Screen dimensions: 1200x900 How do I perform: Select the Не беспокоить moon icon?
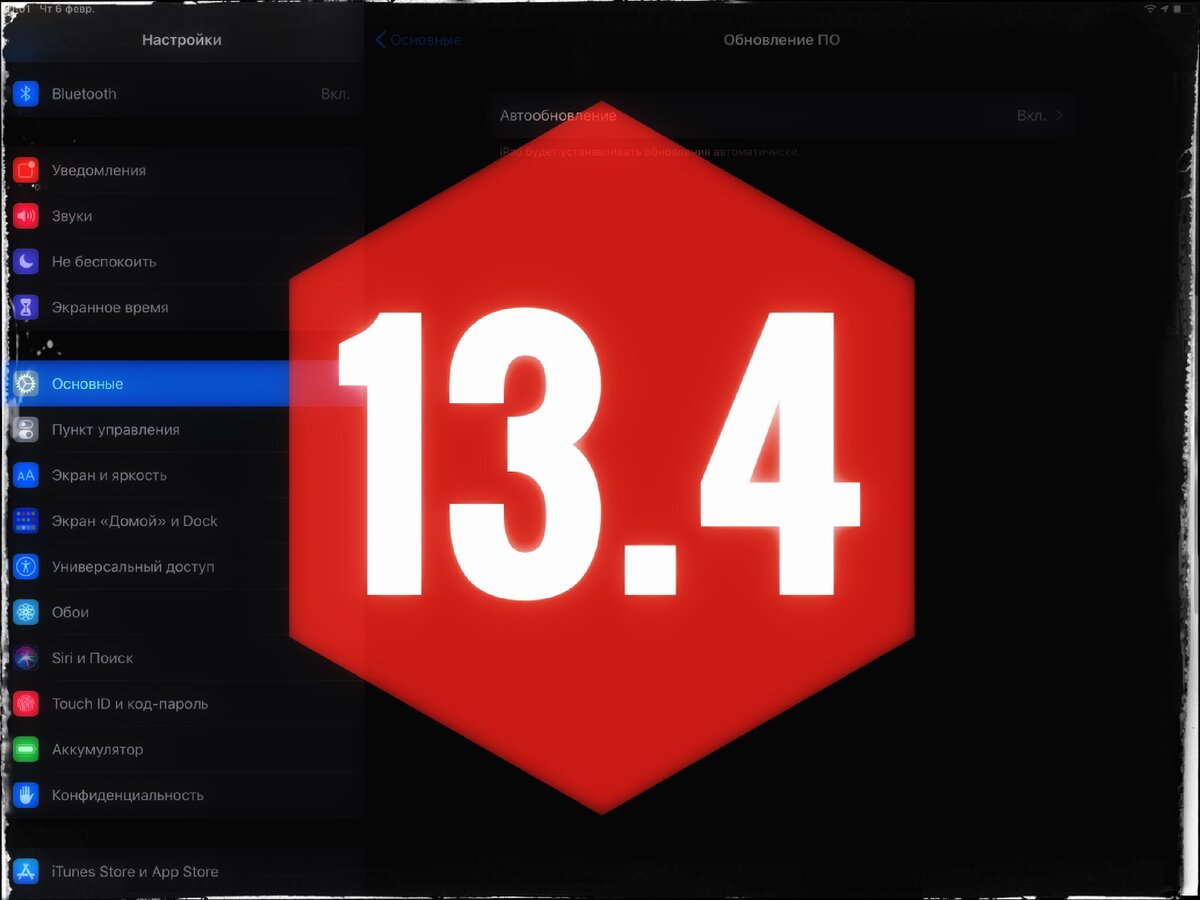(x=26, y=262)
